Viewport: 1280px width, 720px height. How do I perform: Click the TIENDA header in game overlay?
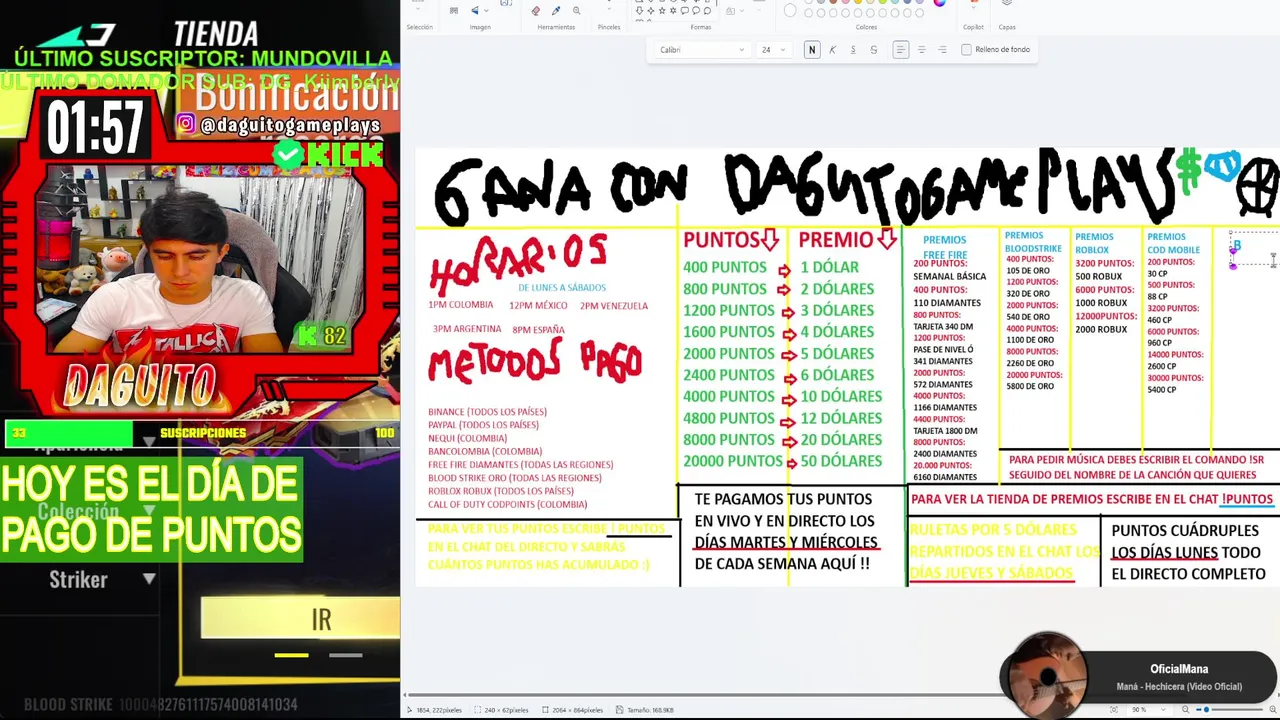click(x=216, y=34)
